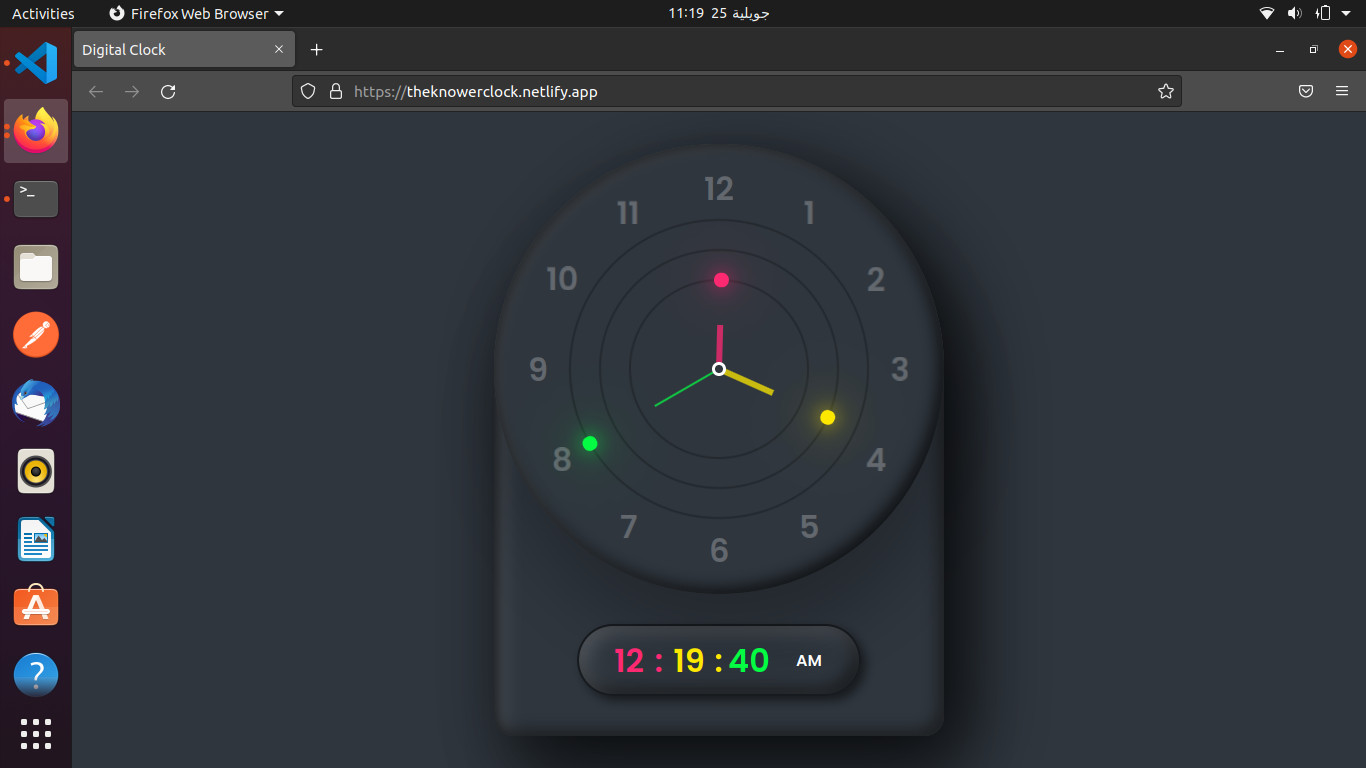This screenshot has width=1366, height=768.
Task: Open the Activities overview
Action: point(43,14)
